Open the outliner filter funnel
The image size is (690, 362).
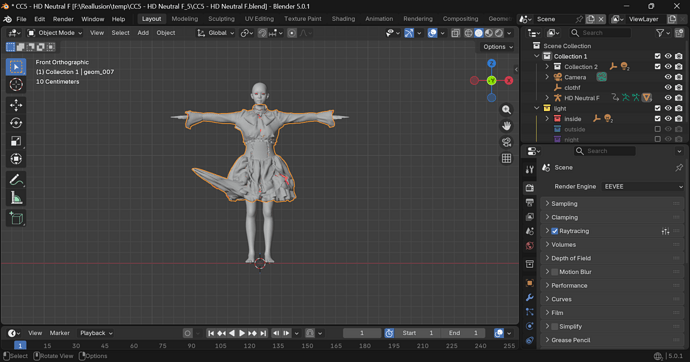(x=660, y=33)
